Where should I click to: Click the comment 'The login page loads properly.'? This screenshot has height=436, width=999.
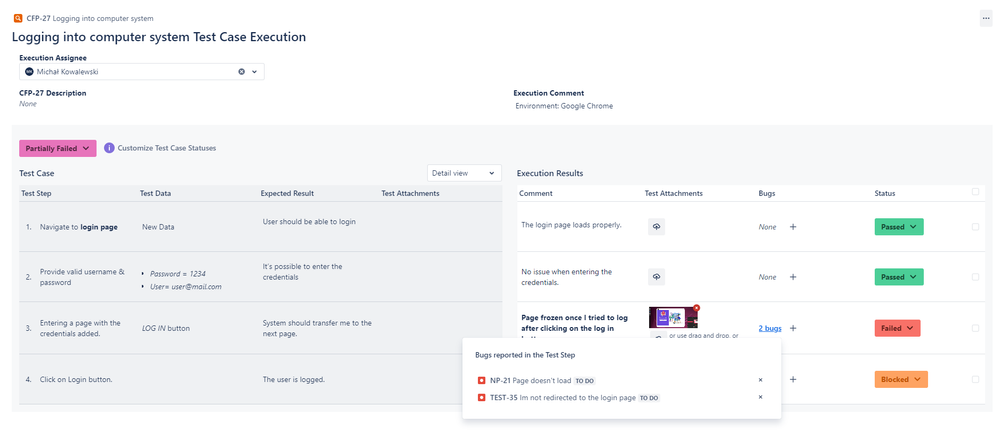click(x=571, y=225)
